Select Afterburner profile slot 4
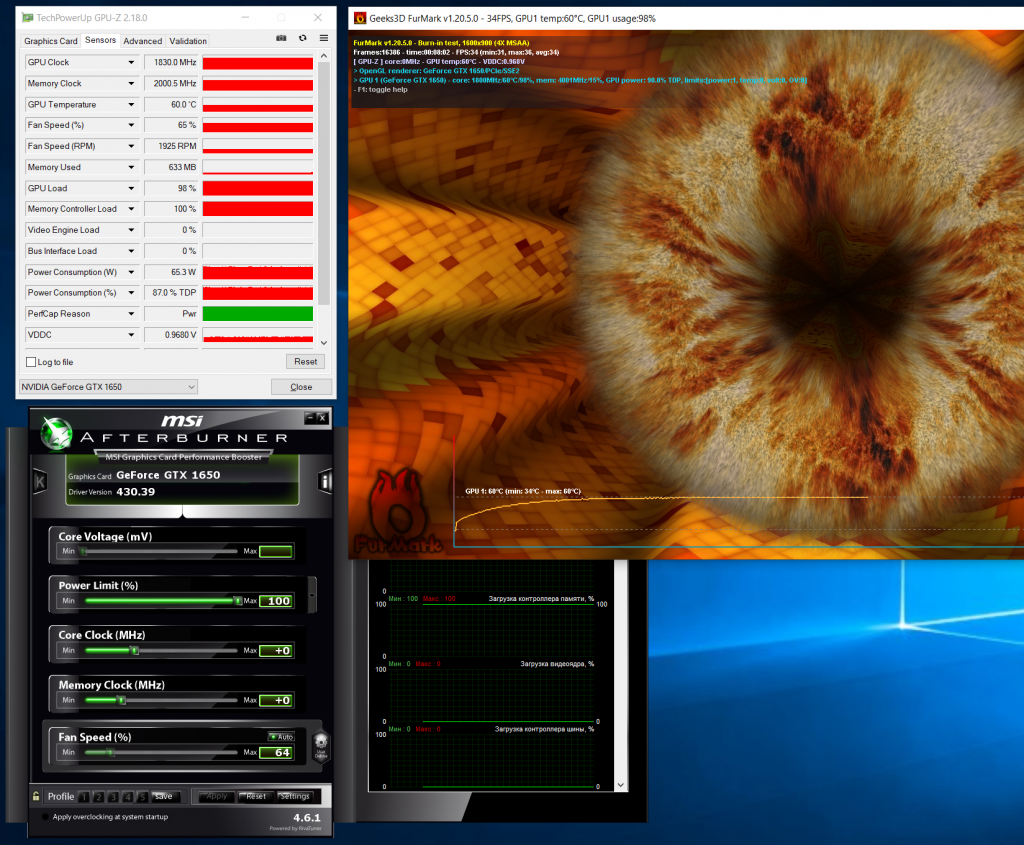Viewport: 1024px width, 845px height. point(127,797)
